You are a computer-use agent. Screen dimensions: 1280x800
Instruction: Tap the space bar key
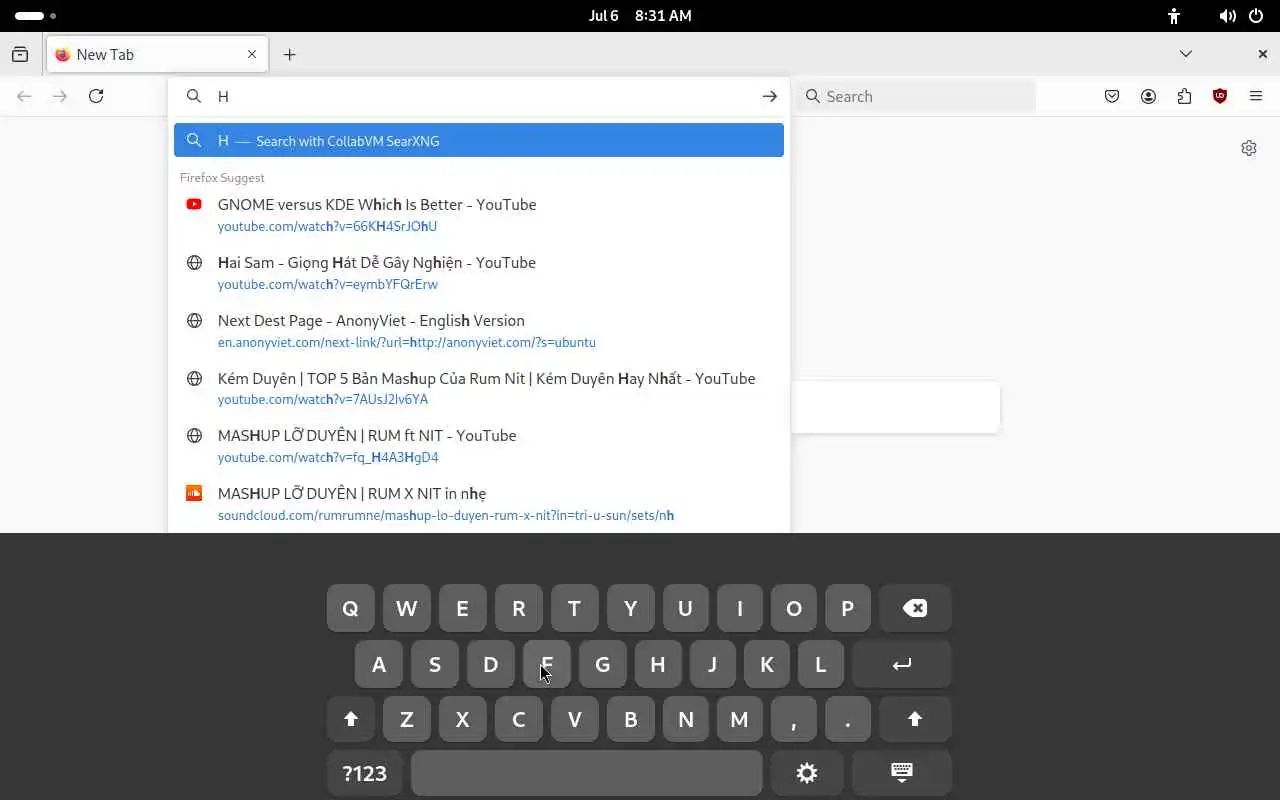pos(586,773)
